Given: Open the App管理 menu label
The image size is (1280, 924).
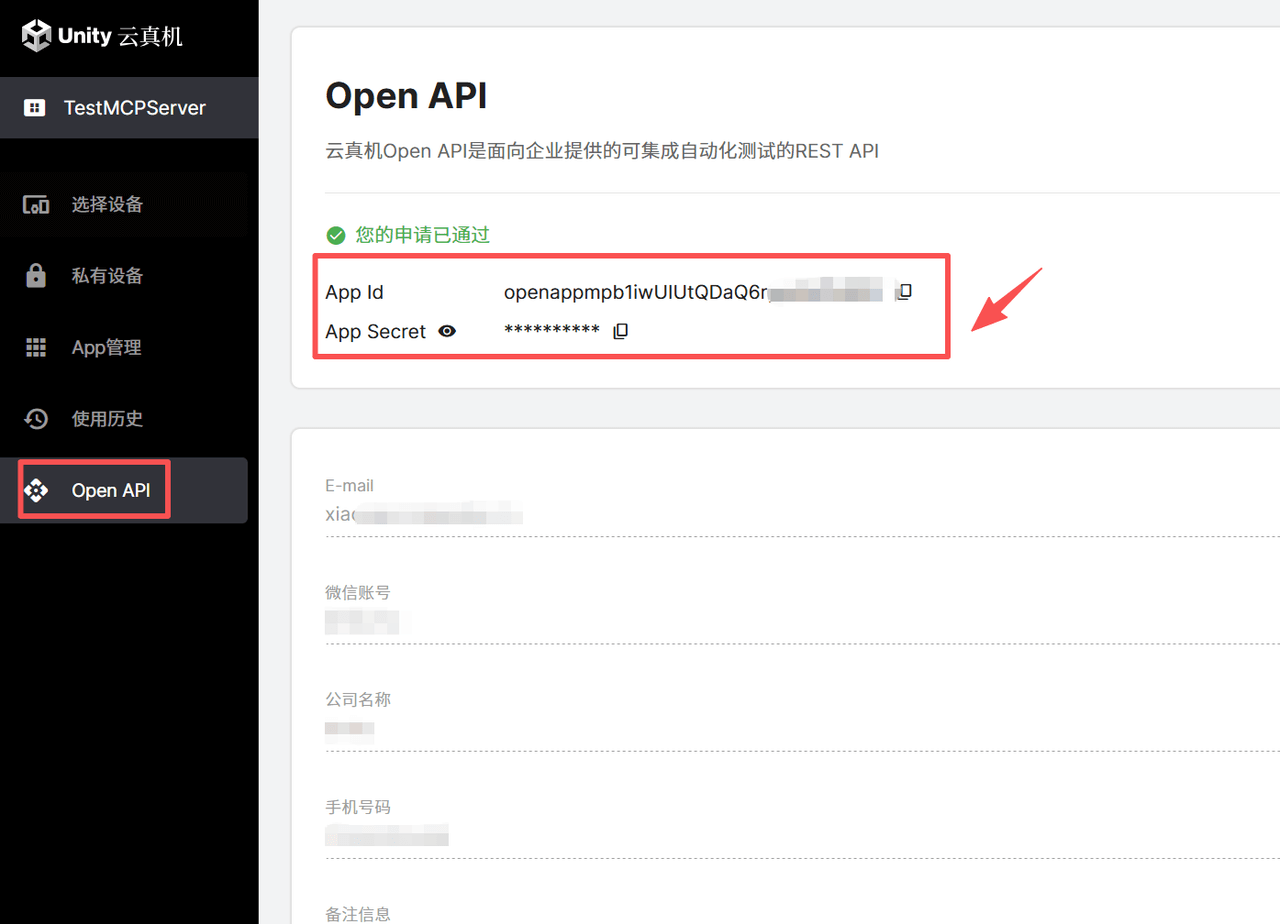Looking at the screenshot, I should 106,348.
